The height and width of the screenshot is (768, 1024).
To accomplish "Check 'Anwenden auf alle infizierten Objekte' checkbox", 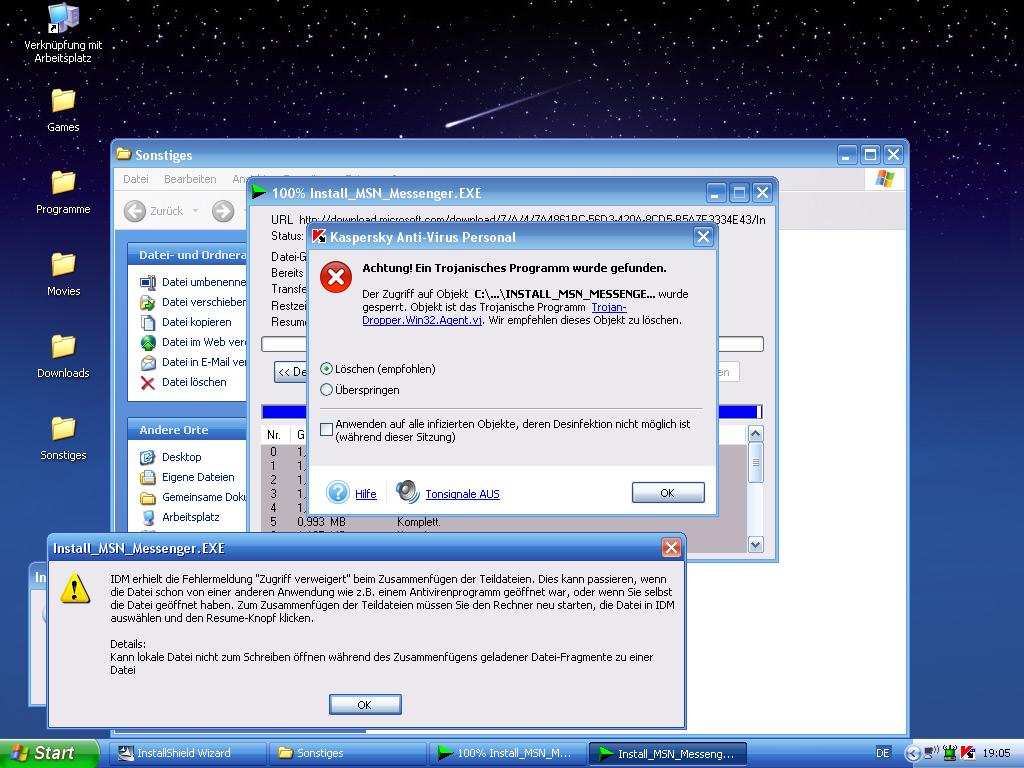I will pos(327,430).
